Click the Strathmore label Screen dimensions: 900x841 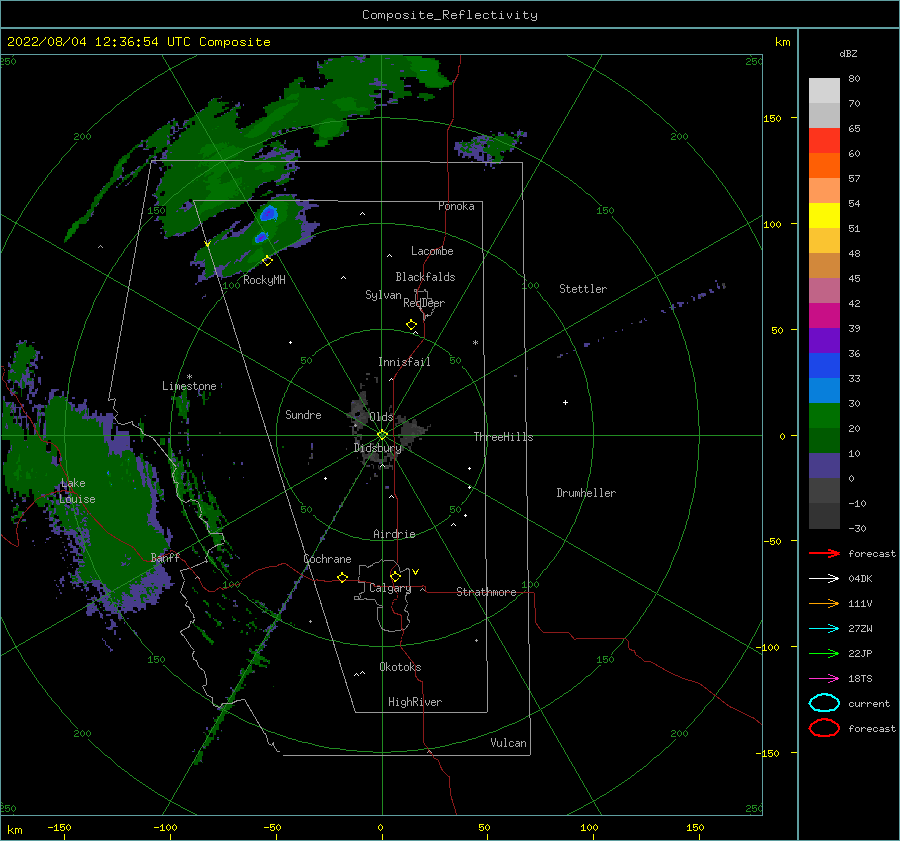(x=486, y=592)
